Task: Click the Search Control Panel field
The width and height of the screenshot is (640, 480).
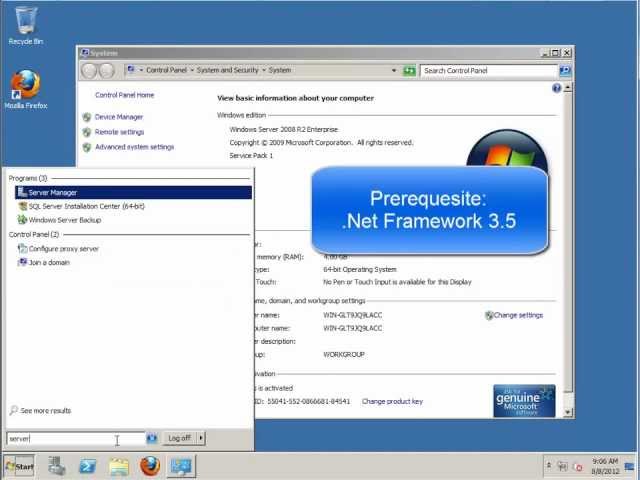Action: click(x=489, y=71)
